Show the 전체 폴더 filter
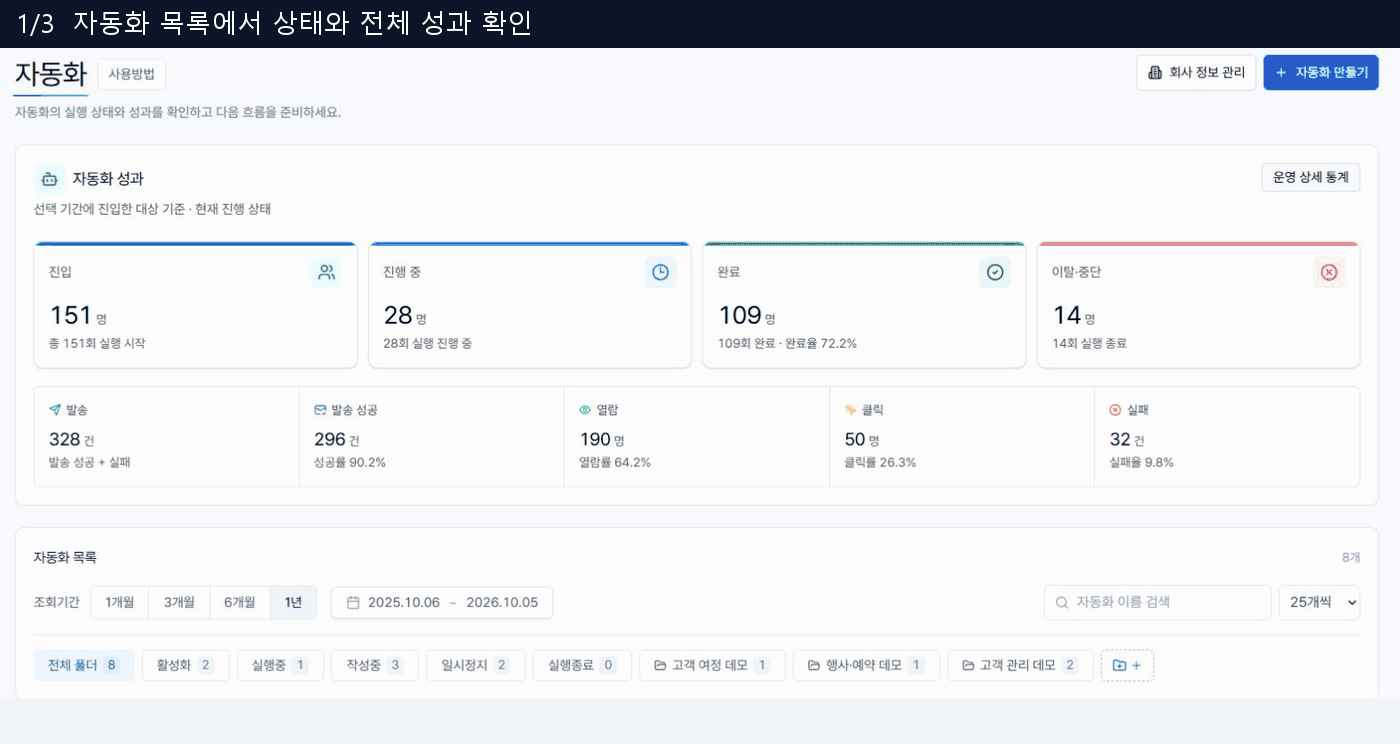 84,665
